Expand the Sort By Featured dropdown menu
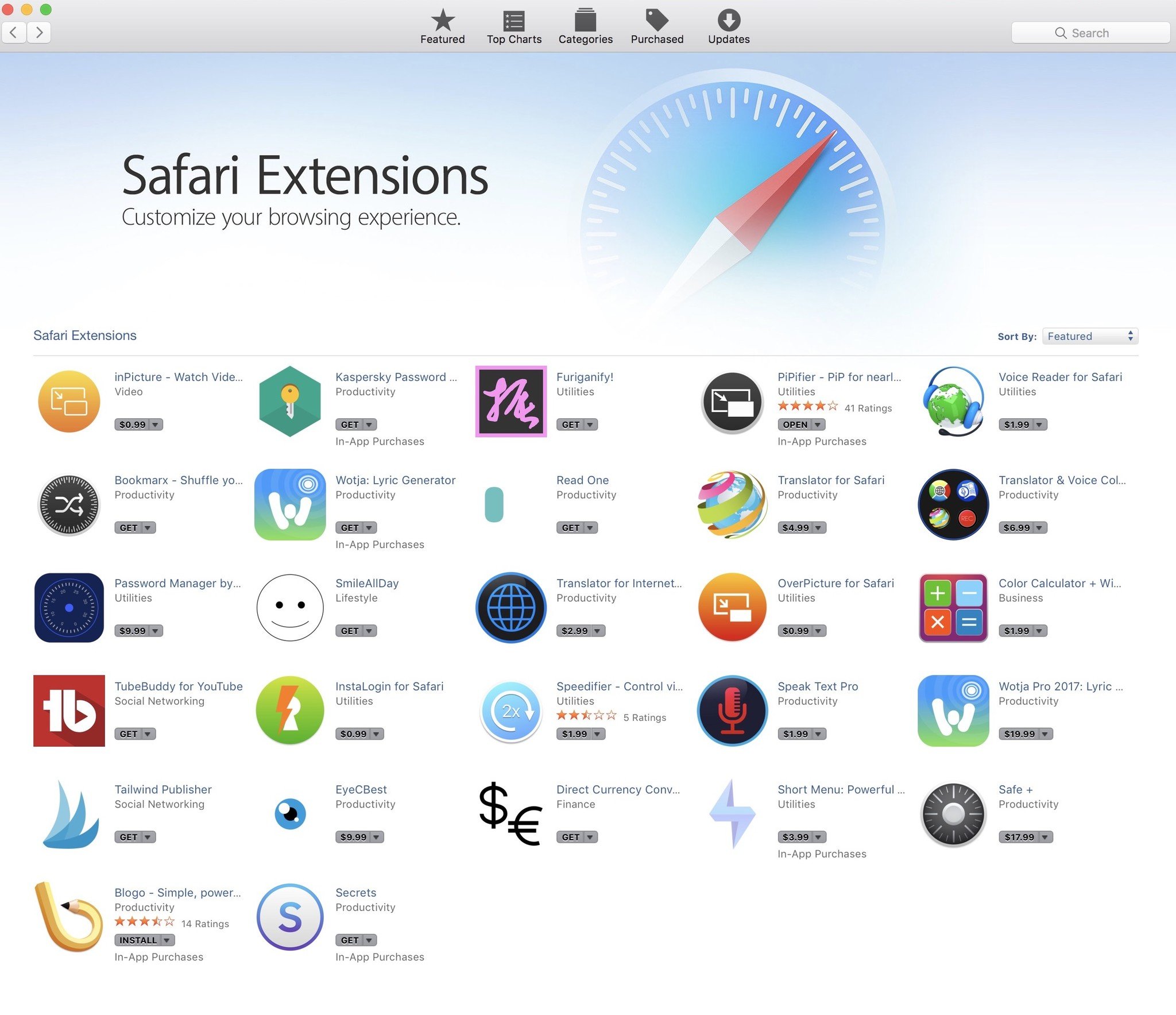The height and width of the screenshot is (1015, 1176). [x=1088, y=335]
